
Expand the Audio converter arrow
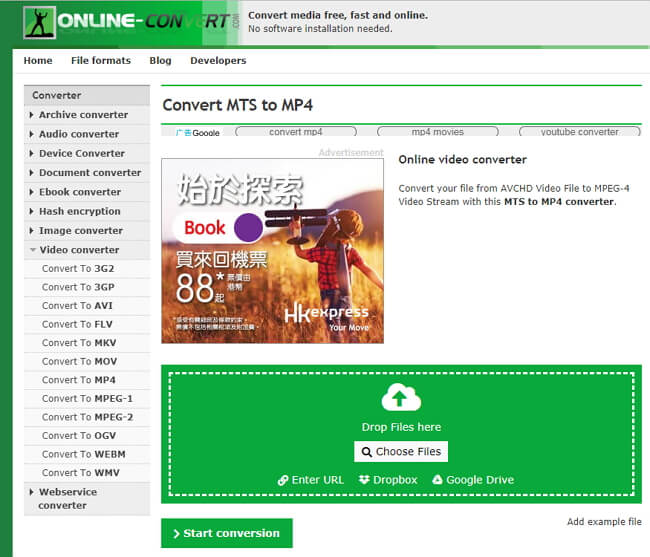point(32,134)
